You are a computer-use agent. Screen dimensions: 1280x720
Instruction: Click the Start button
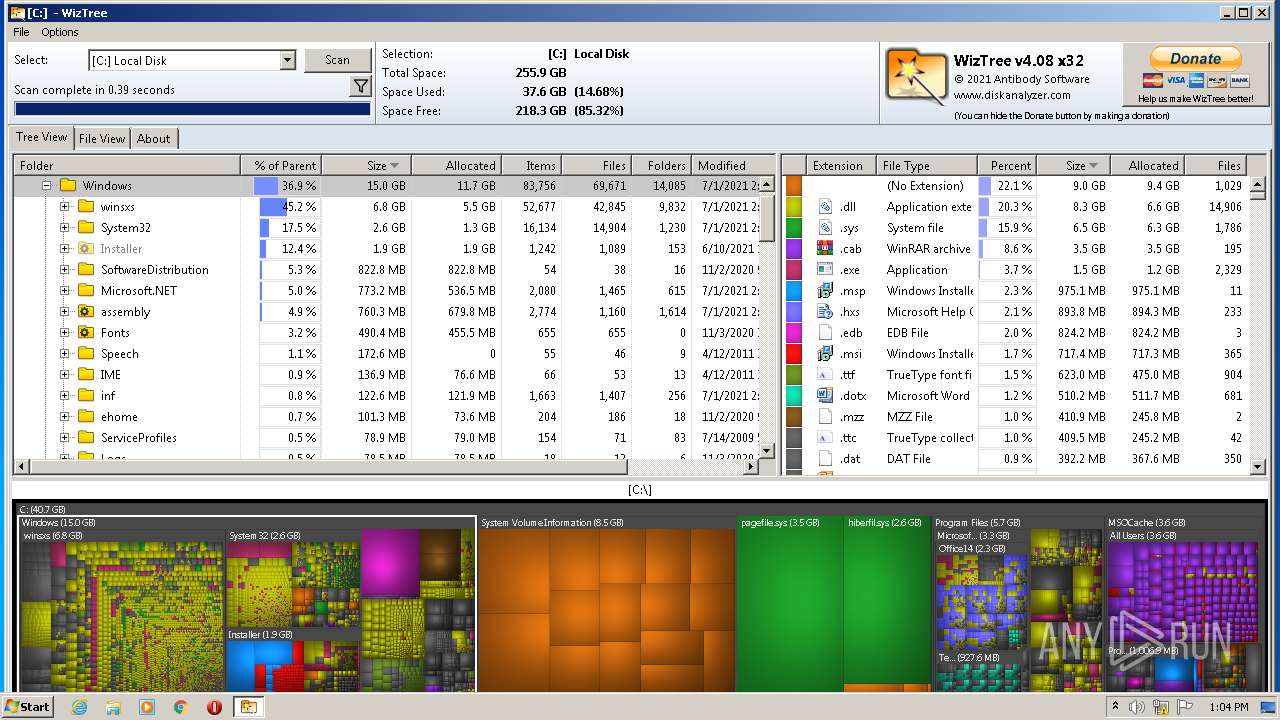[x=29, y=707]
